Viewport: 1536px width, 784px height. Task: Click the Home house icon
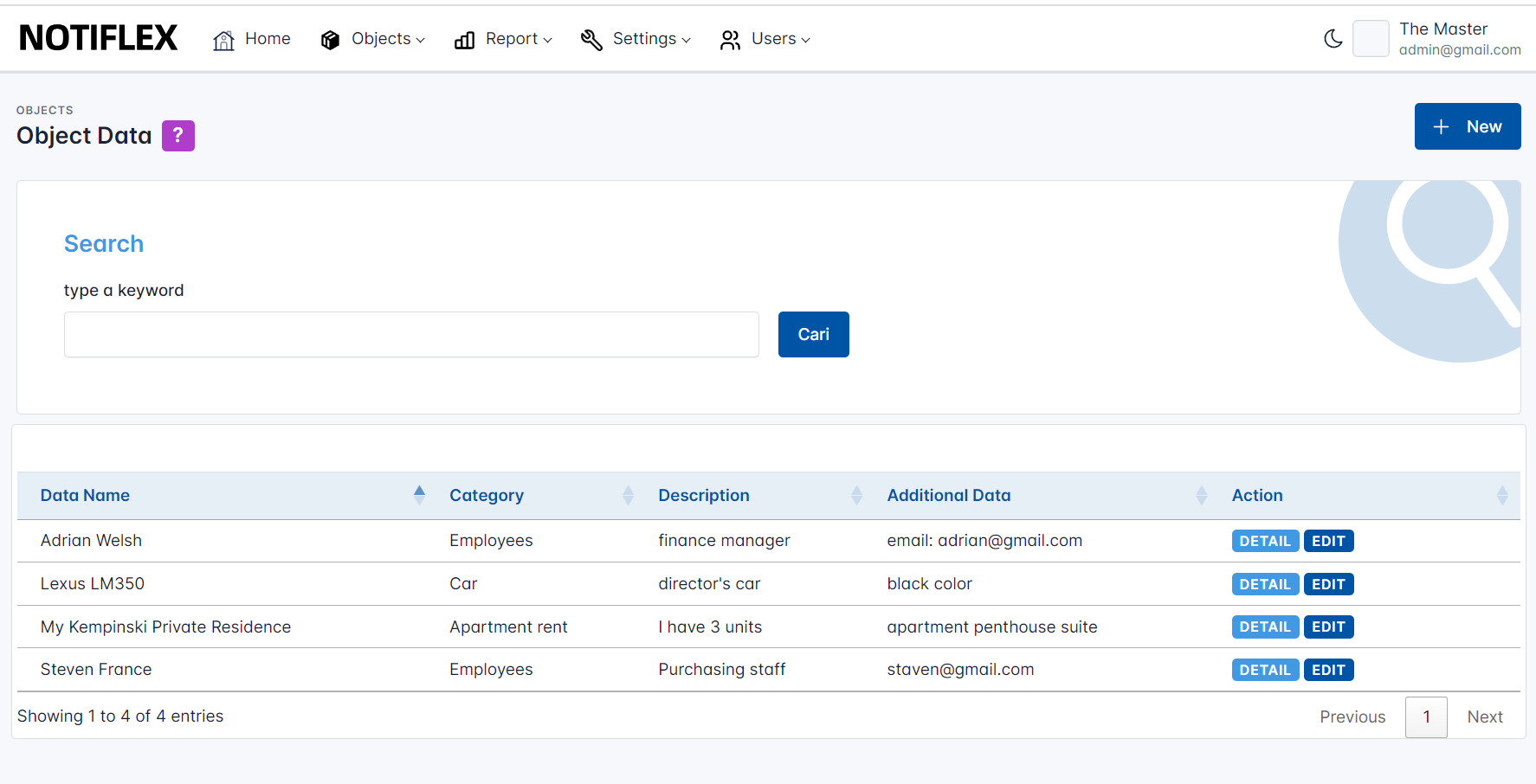(x=223, y=40)
